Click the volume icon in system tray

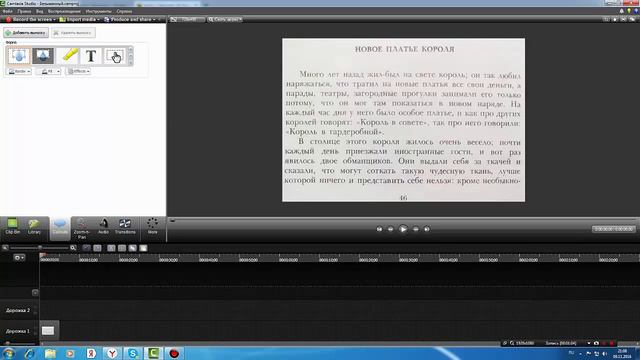(x=604, y=353)
